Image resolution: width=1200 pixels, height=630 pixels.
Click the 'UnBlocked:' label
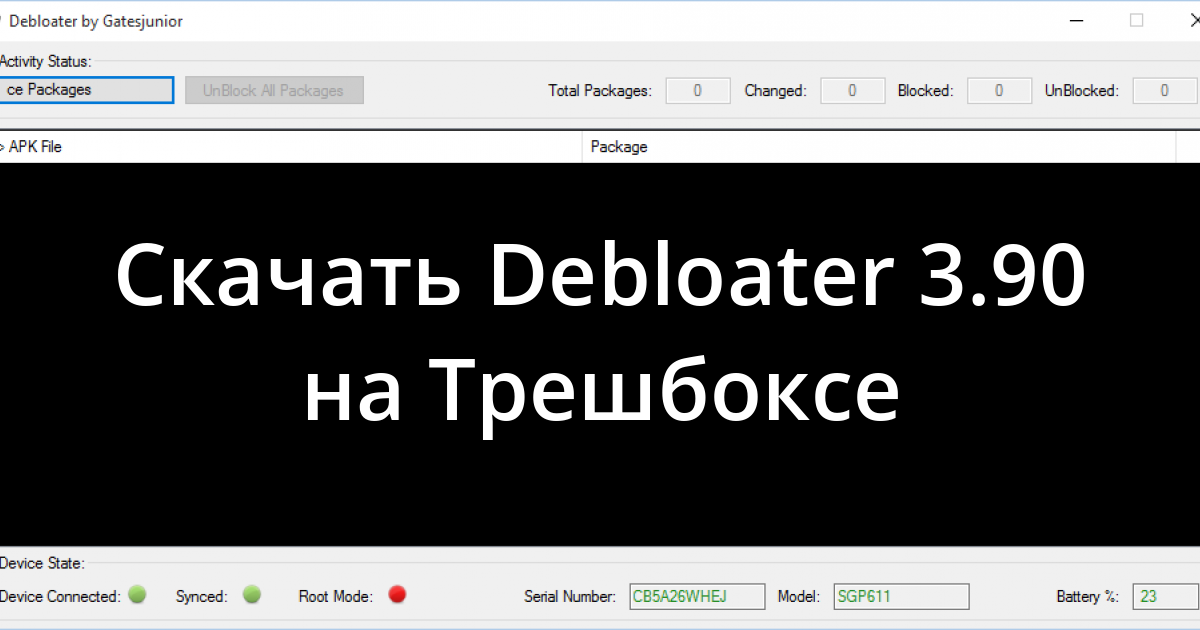[x=1081, y=91]
